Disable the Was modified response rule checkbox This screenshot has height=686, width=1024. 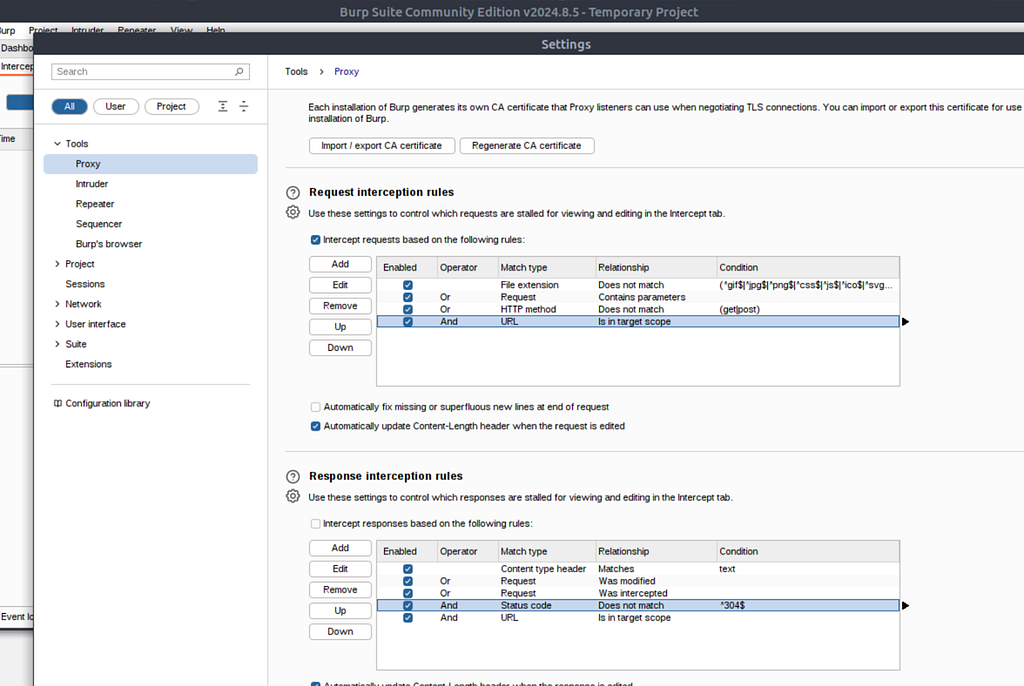(x=408, y=581)
